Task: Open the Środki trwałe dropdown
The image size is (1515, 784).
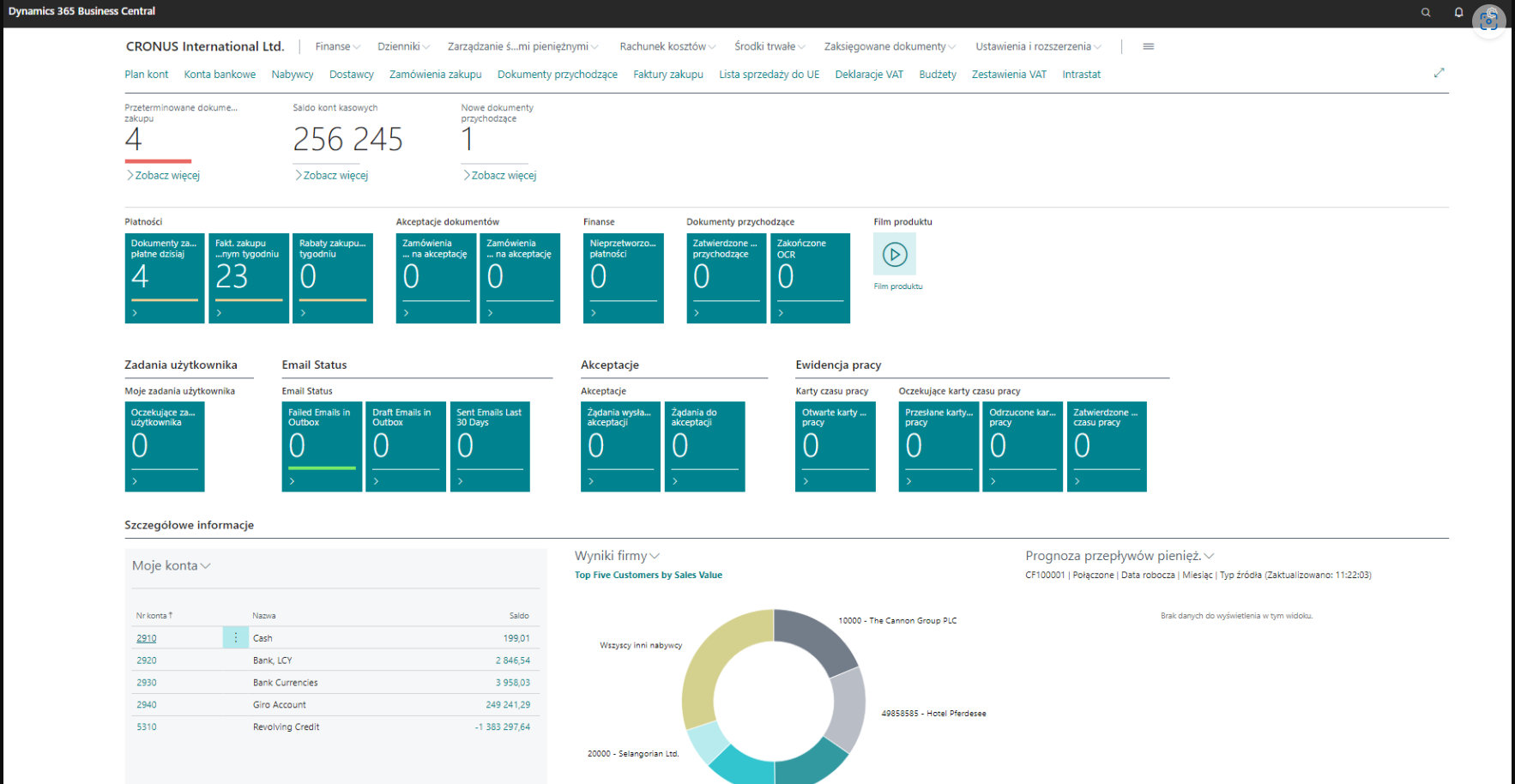Action: pyautogui.click(x=770, y=46)
